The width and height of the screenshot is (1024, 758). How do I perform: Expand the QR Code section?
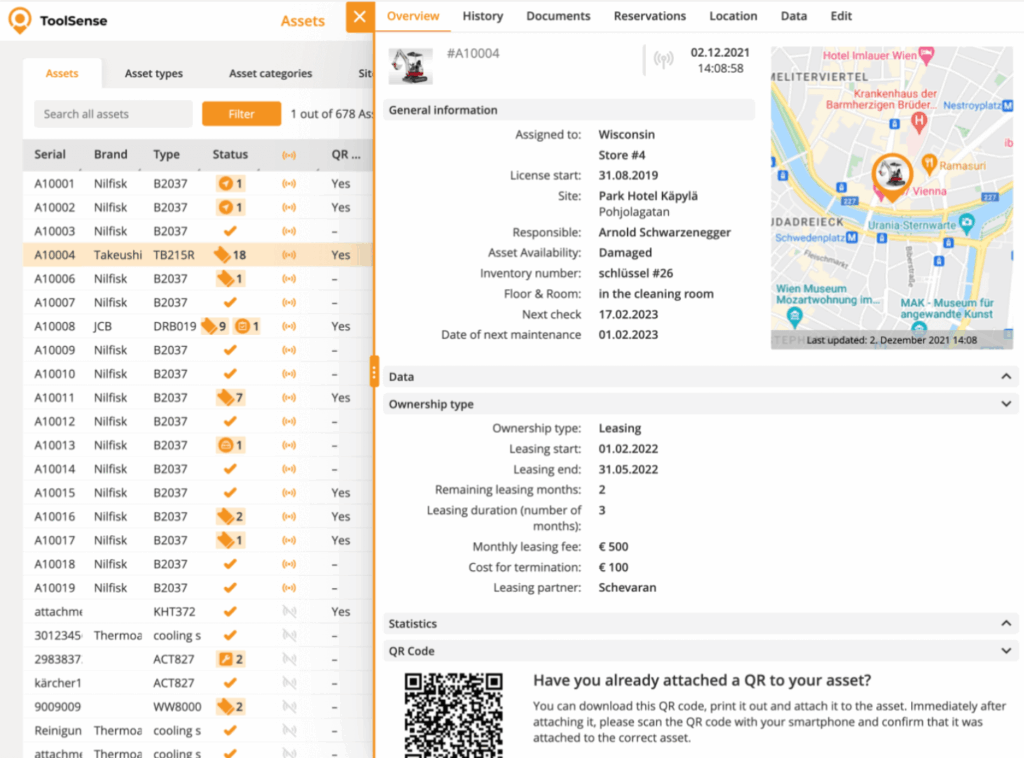coord(1006,650)
